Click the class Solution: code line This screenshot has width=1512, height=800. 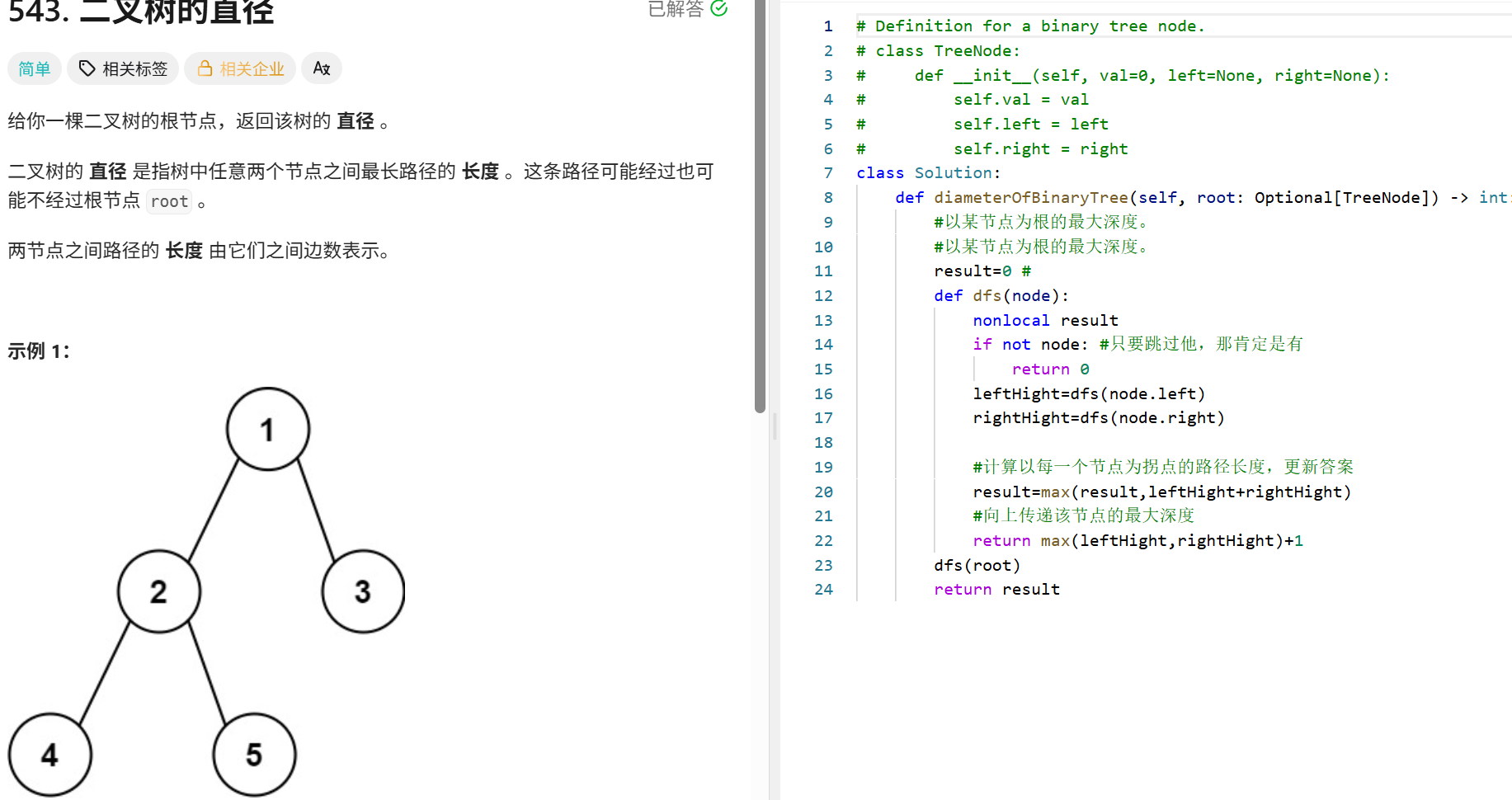click(x=928, y=173)
